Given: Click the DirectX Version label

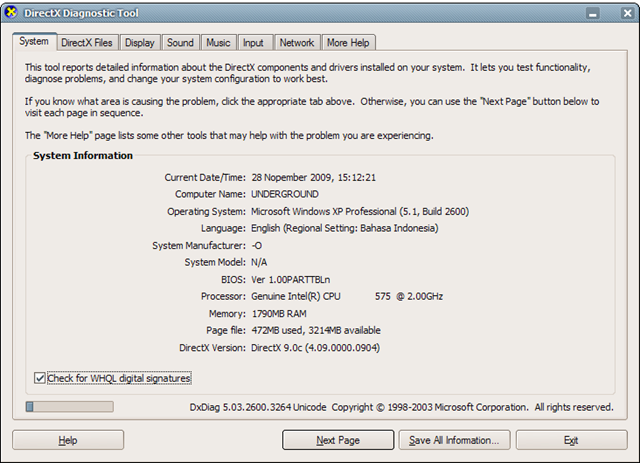Looking at the screenshot, I should 212,348.
